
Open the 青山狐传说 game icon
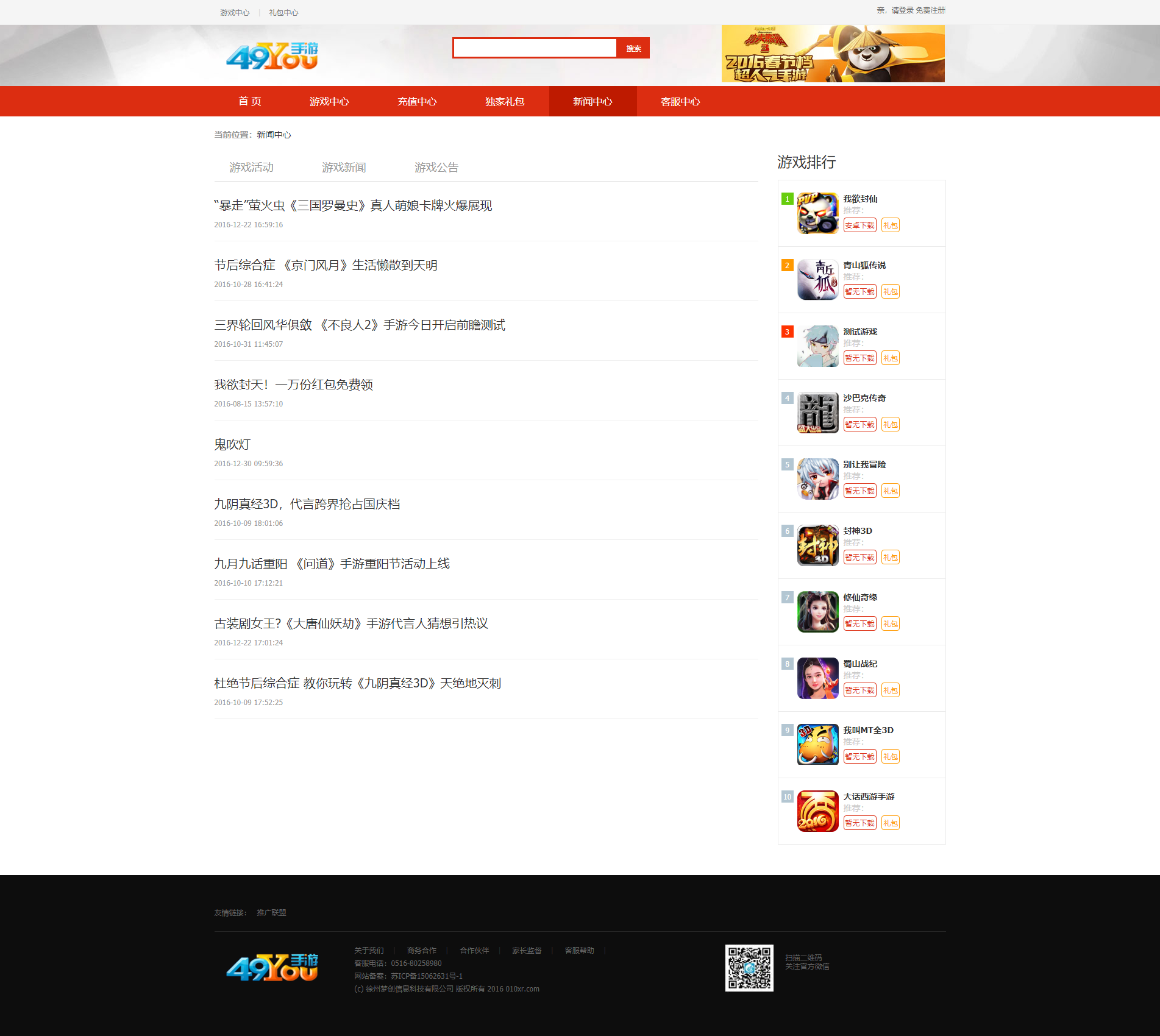pyautogui.click(x=817, y=280)
